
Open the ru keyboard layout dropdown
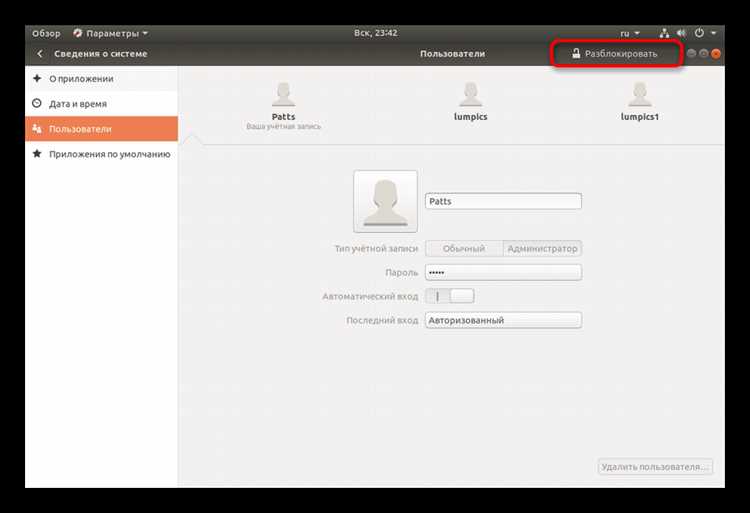tap(629, 33)
